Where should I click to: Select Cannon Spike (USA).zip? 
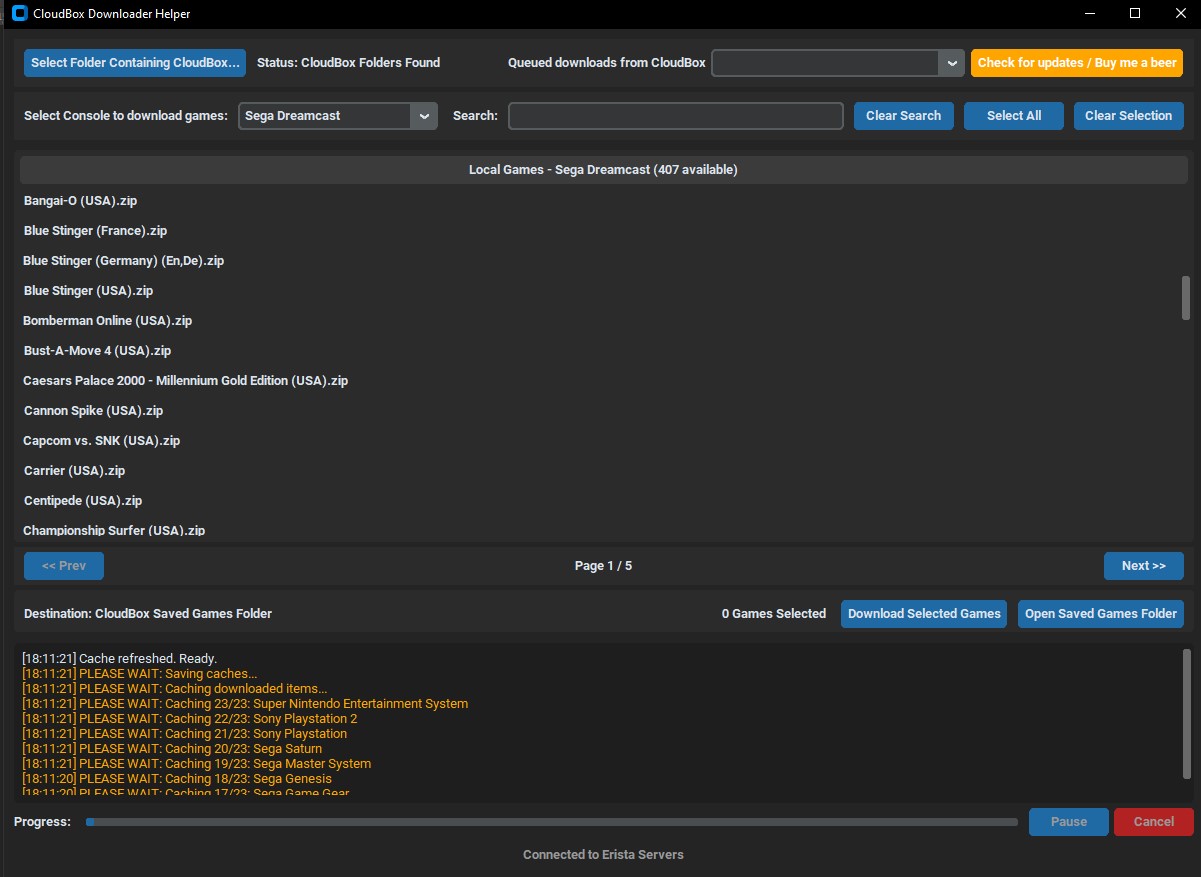[93, 411]
